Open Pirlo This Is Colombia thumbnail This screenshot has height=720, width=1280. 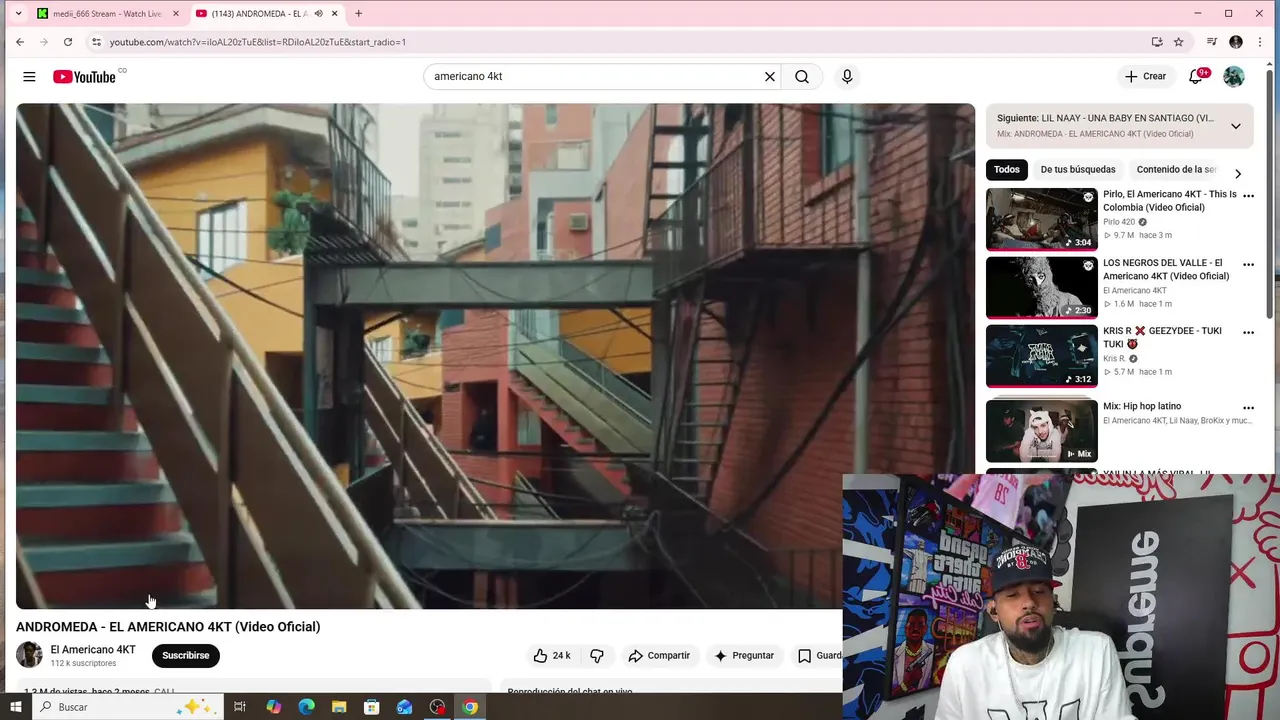point(1042,219)
